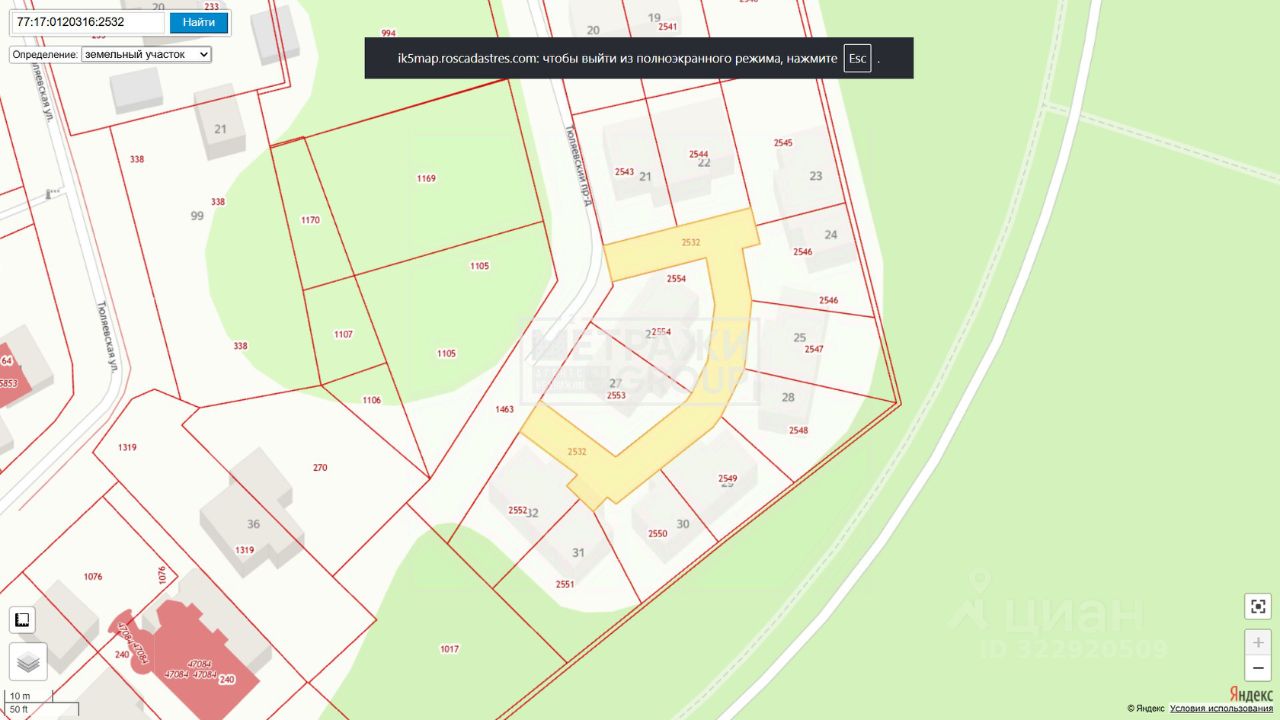Click the 10 m scale label
This screenshot has height=720, width=1280.
pyautogui.click(x=20, y=696)
